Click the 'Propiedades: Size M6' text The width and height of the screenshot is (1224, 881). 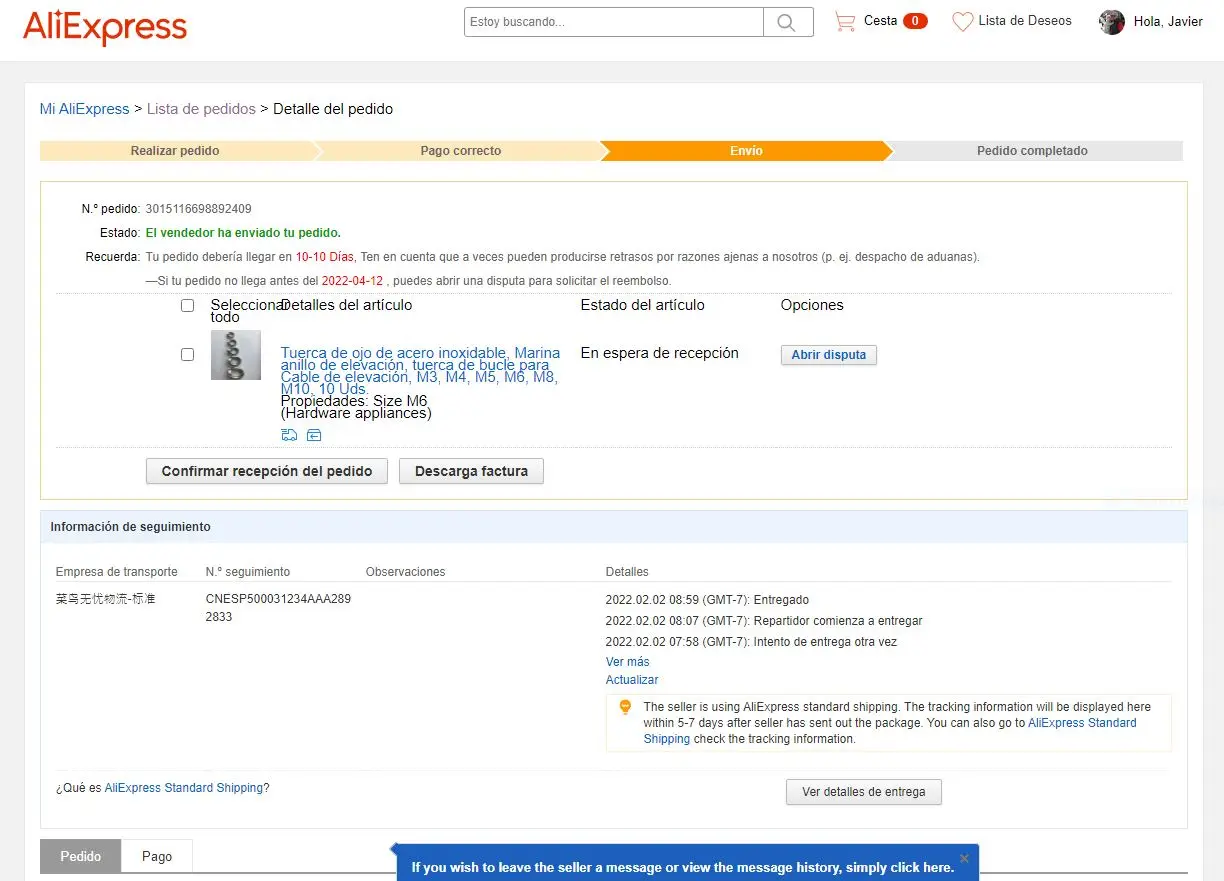[354, 401]
